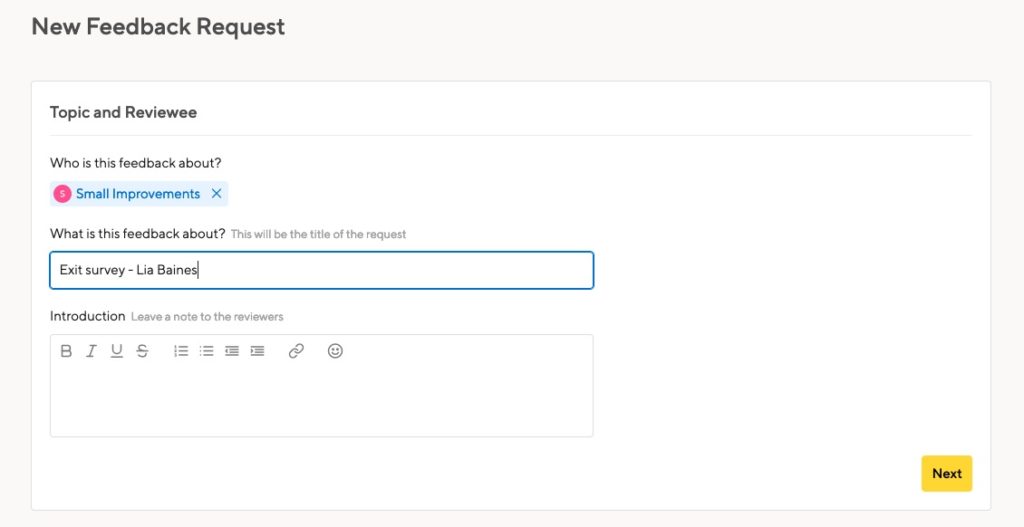
Task: Remove the Small Improvements reviewee chip
Action: pyautogui.click(x=217, y=194)
